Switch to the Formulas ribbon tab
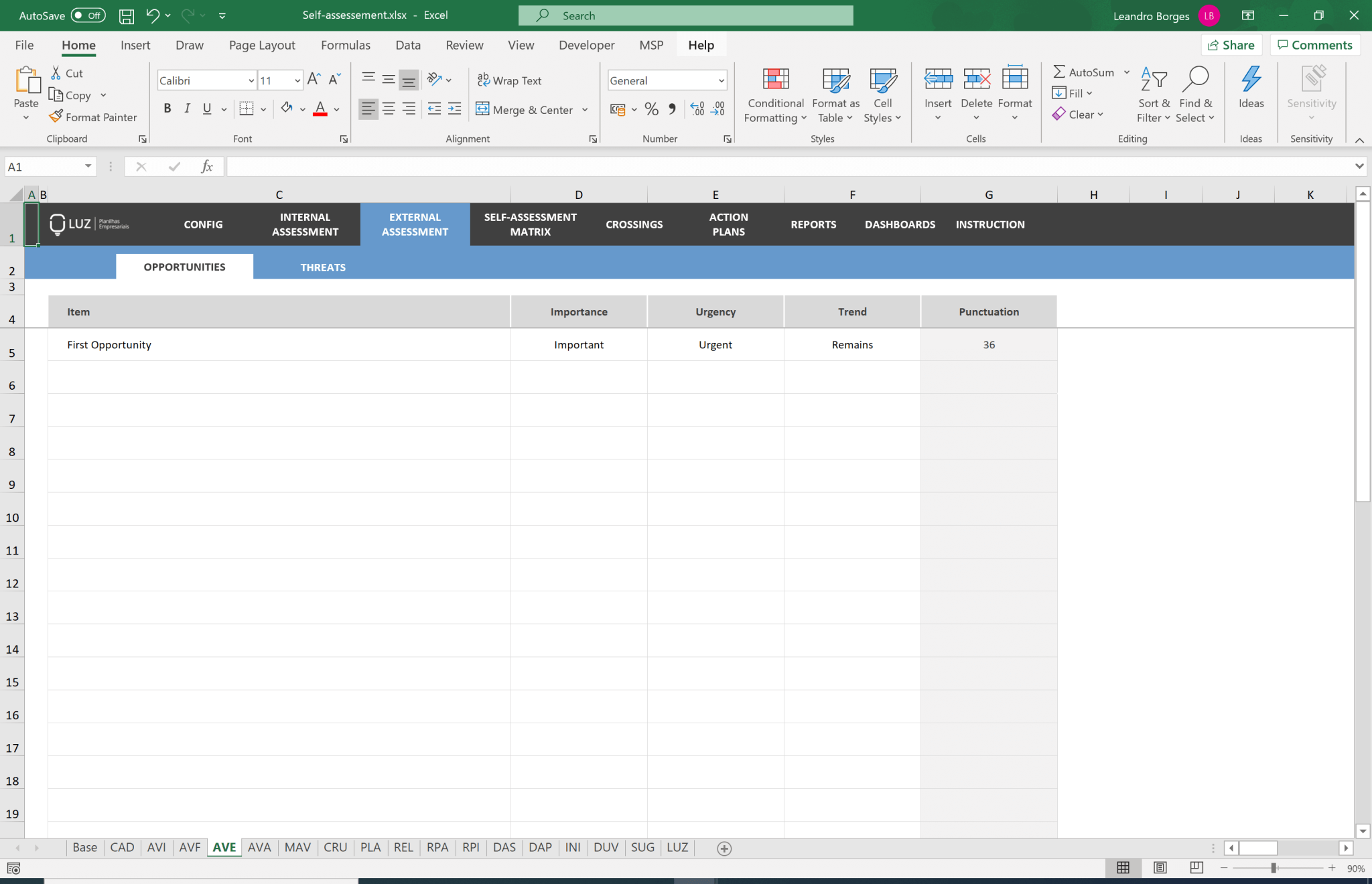Screen dimensions: 1372x884 click(x=345, y=45)
